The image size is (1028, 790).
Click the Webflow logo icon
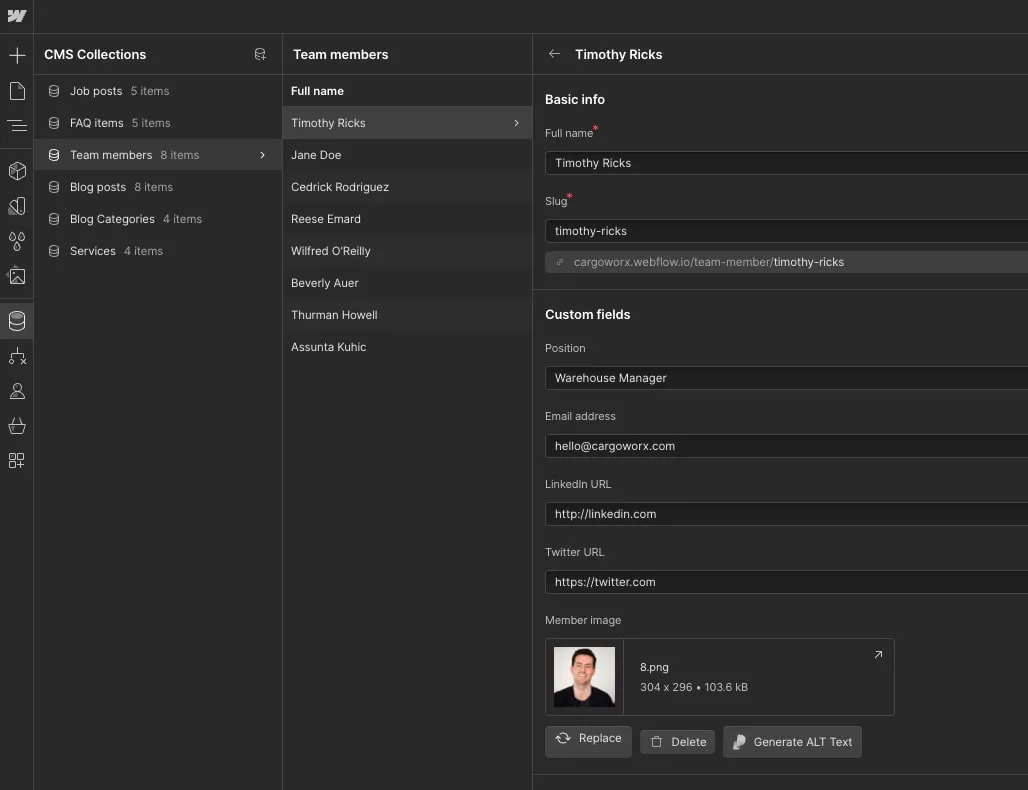[16, 16]
